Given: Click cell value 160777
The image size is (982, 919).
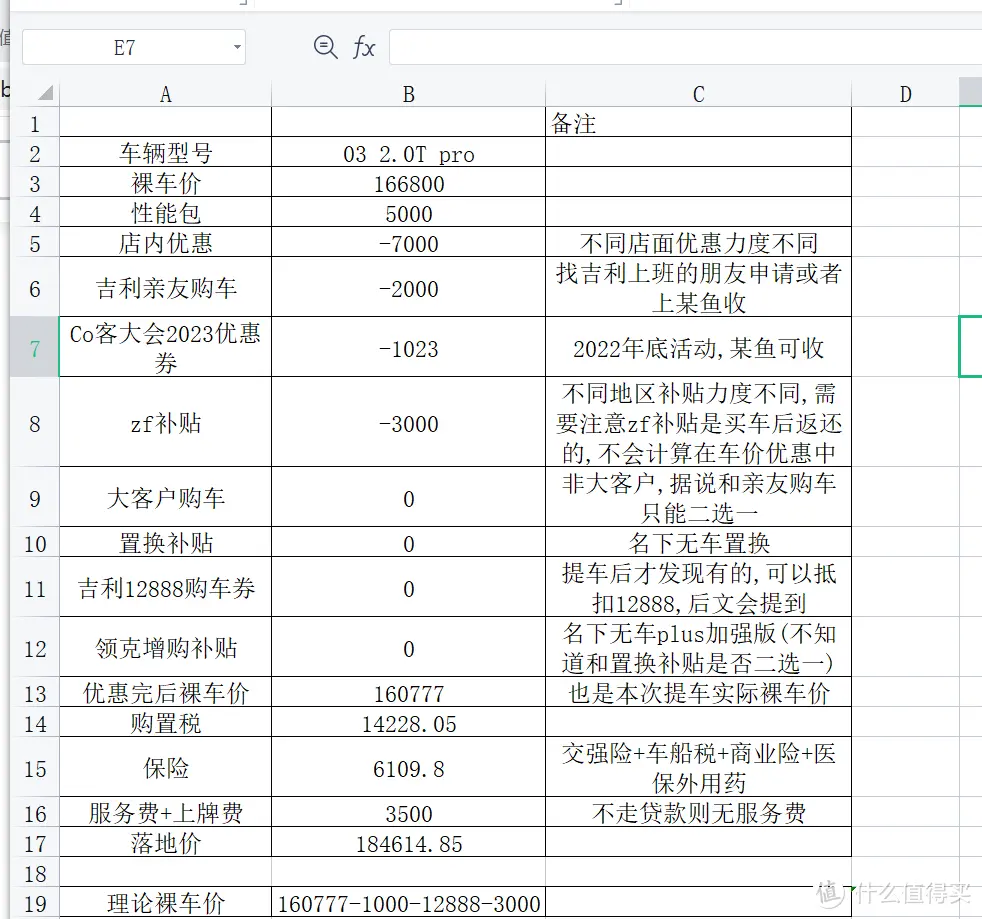Looking at the screenshot, I should 408,692.
